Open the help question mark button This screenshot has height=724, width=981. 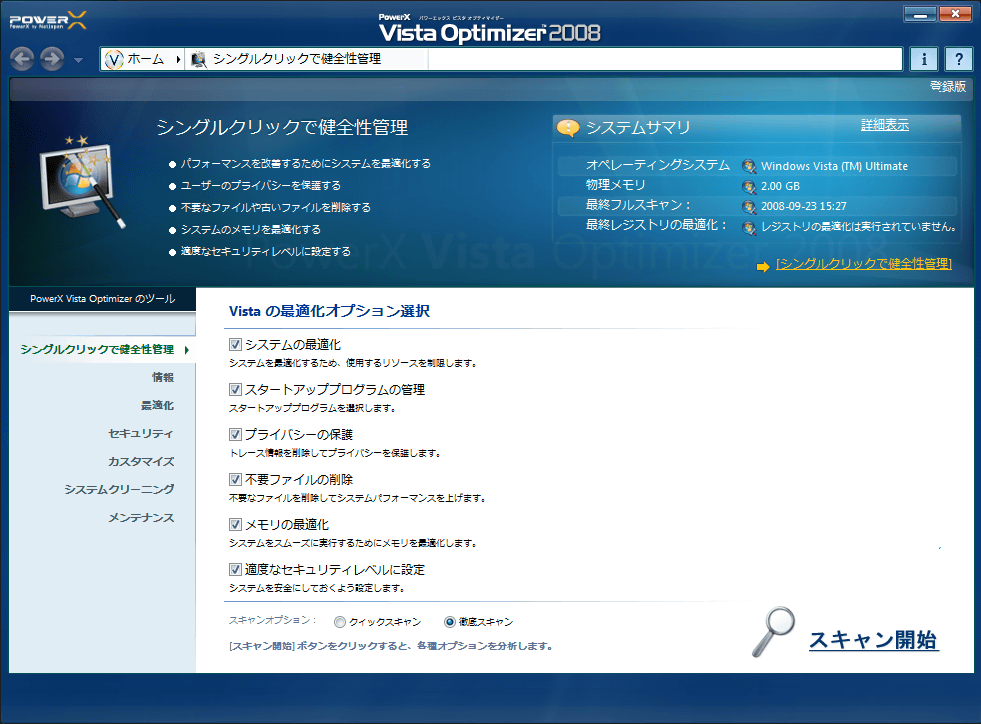(x=958, y=59)
